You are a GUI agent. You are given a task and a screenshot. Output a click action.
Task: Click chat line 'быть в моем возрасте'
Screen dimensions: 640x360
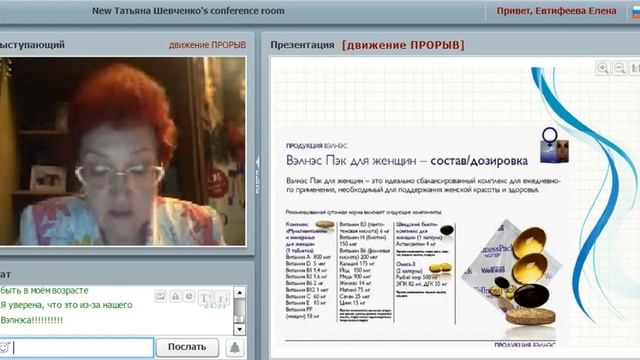pyautogui.click(x=44, y=290)
